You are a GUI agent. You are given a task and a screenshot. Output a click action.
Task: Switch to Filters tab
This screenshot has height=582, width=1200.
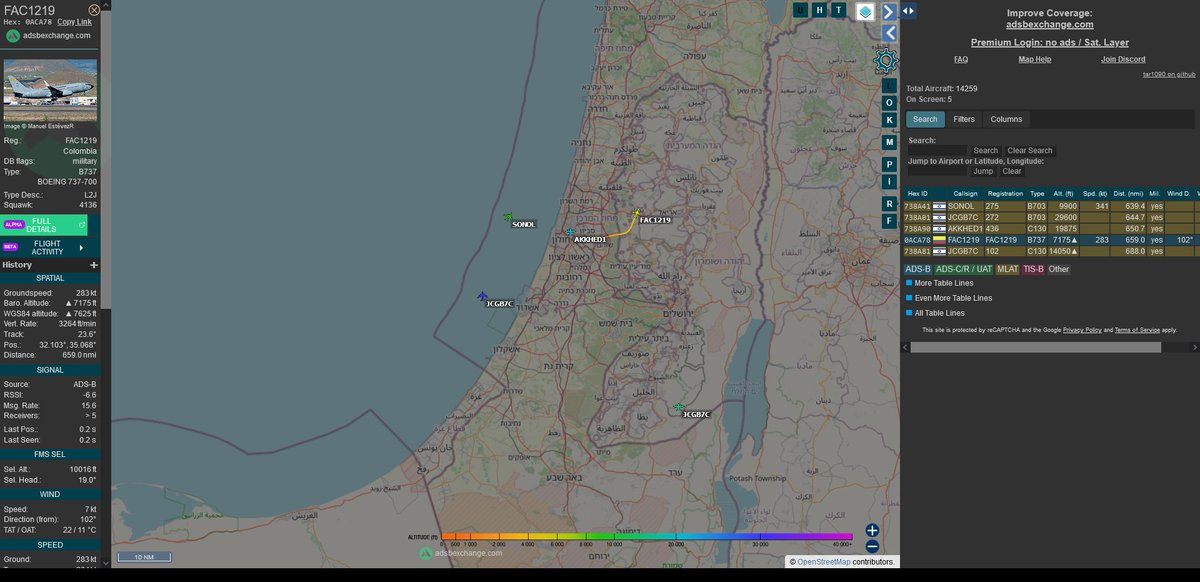(x=964, y=119)
